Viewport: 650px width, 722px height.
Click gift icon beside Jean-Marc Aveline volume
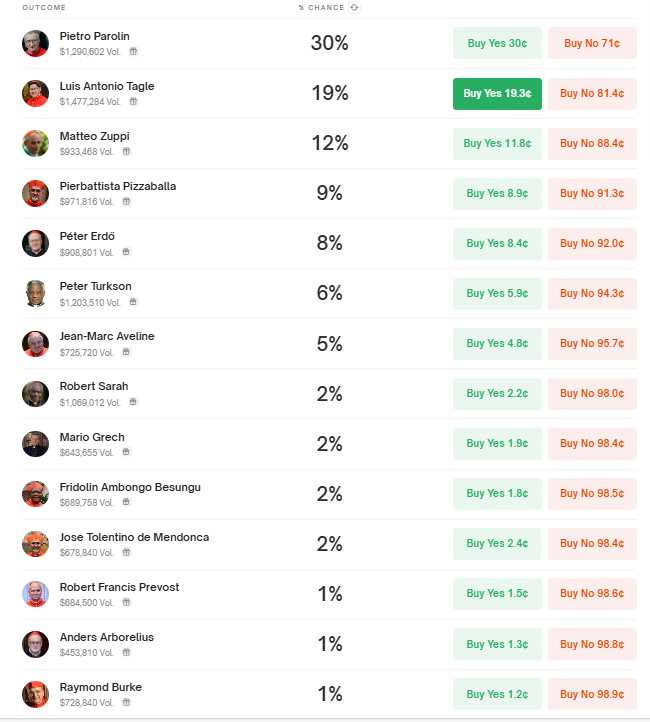[x=127, y=352]
